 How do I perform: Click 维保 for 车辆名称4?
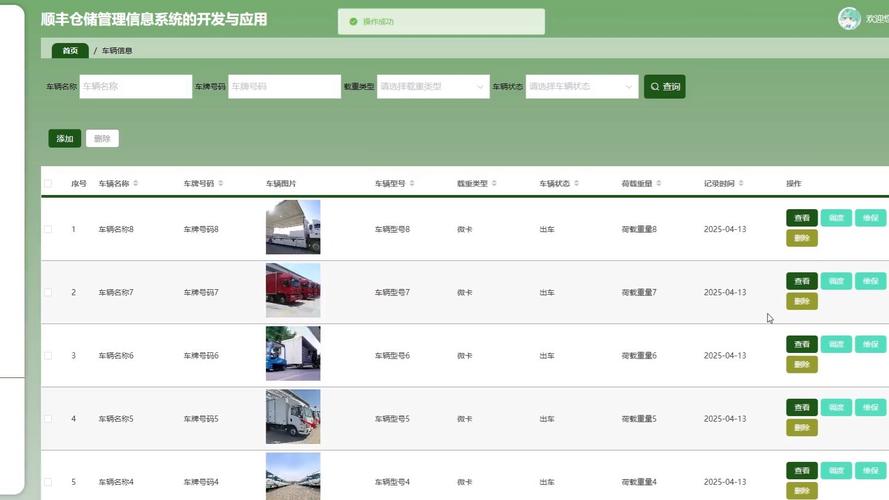point(870,471)
